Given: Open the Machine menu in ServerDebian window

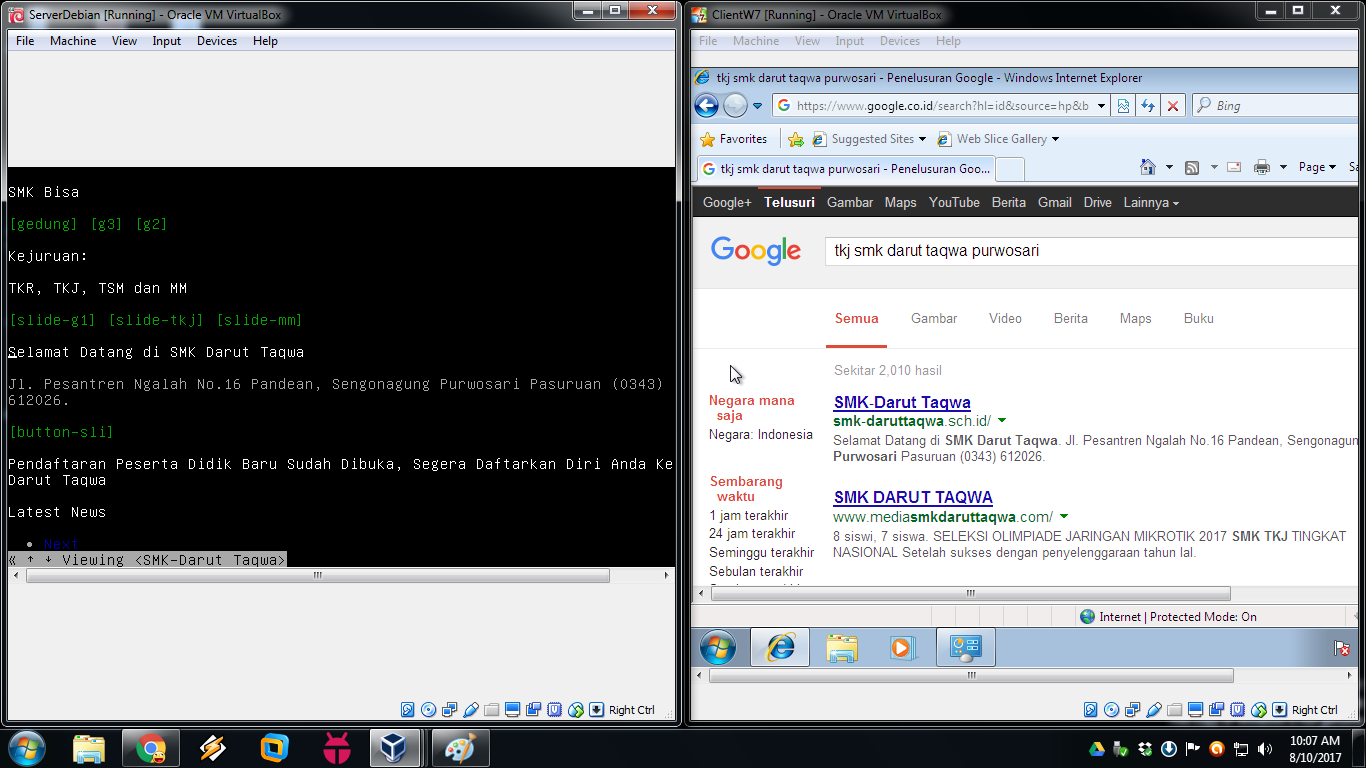Looking at the screenshot, I should click(73, 41).
